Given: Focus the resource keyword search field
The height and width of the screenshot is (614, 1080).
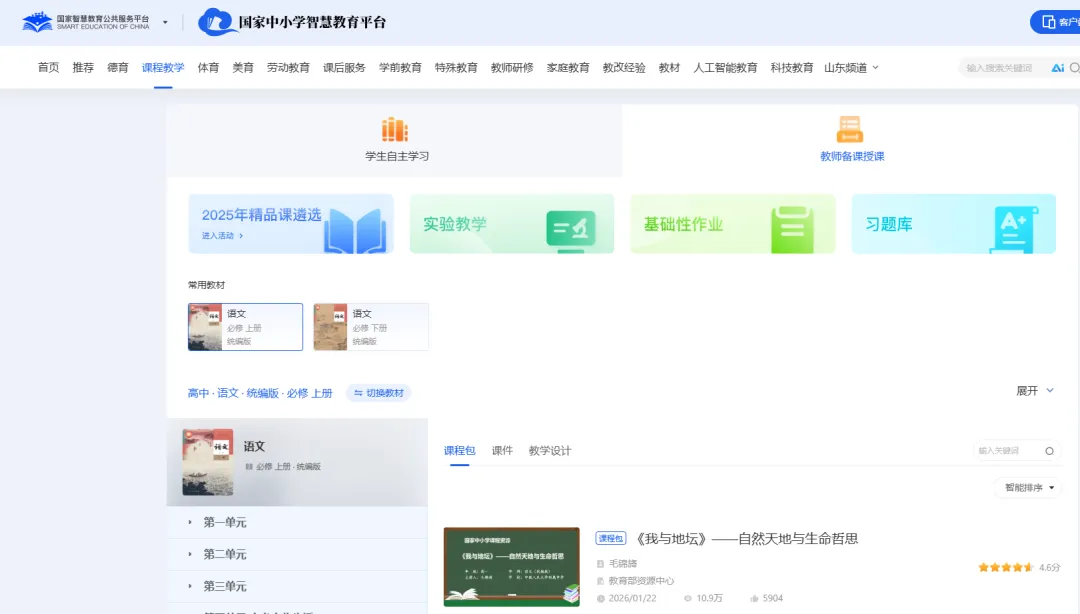Looking at the screenshot, I should (x=1008, y=451).
